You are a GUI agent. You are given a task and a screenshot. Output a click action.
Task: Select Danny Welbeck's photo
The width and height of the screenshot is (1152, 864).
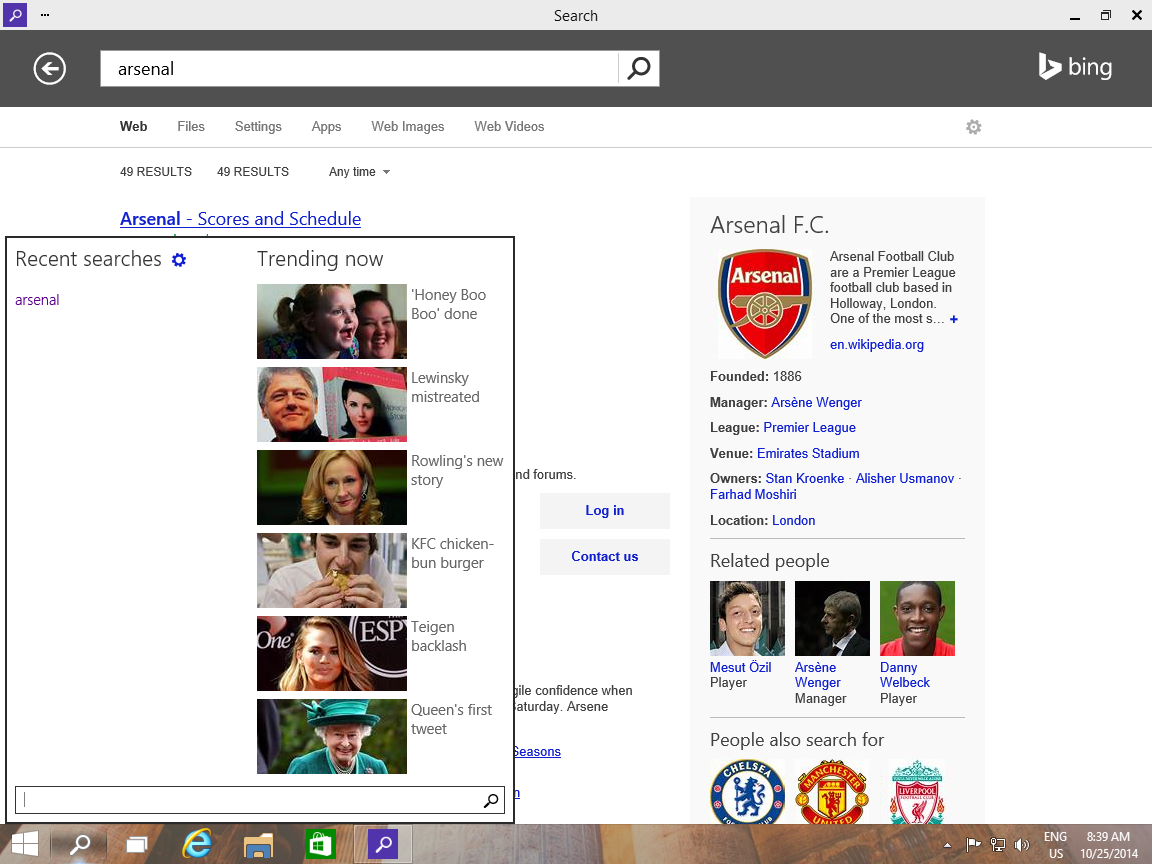[918, 619]
